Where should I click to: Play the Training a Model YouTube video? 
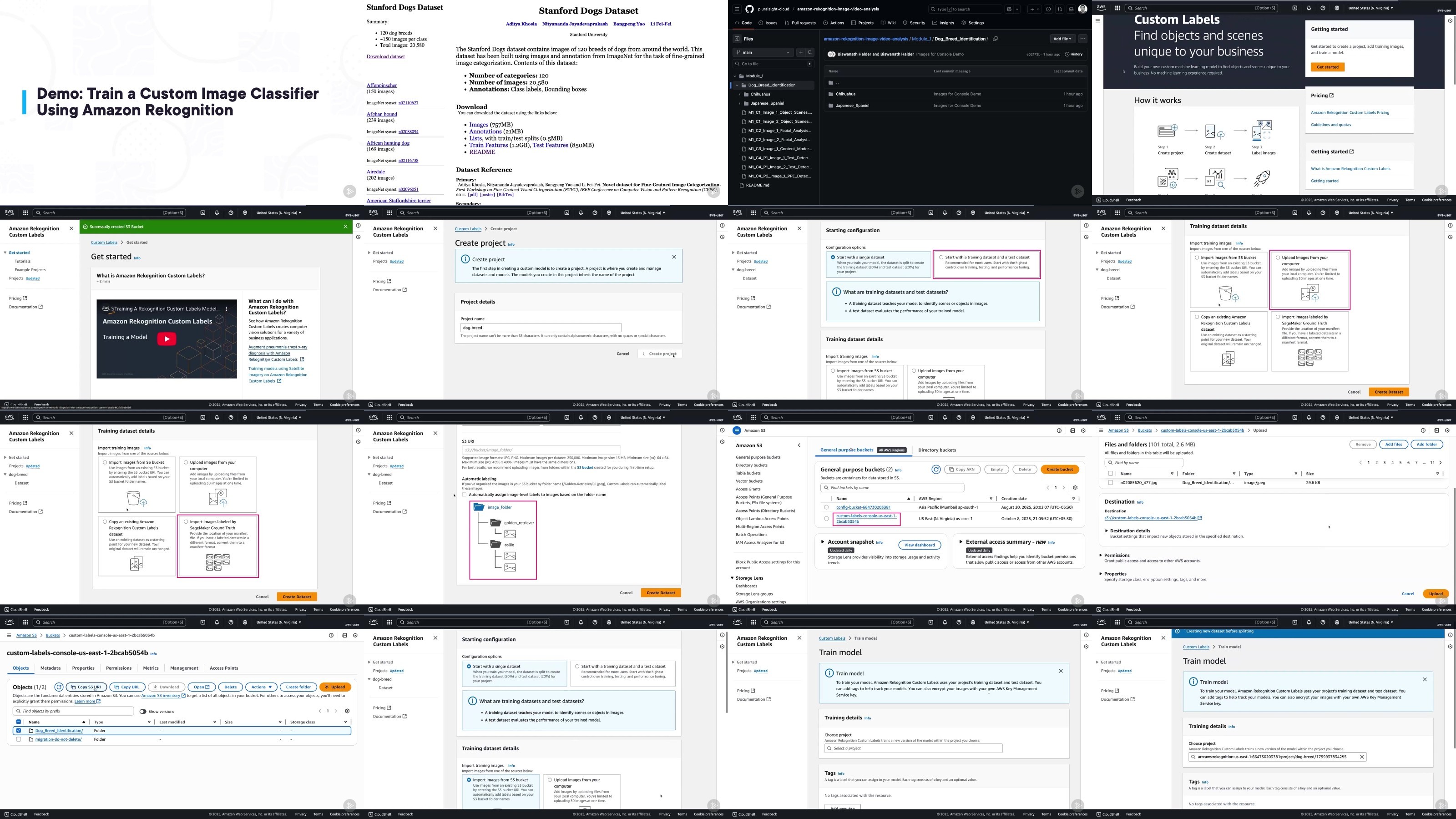(166, 339)
